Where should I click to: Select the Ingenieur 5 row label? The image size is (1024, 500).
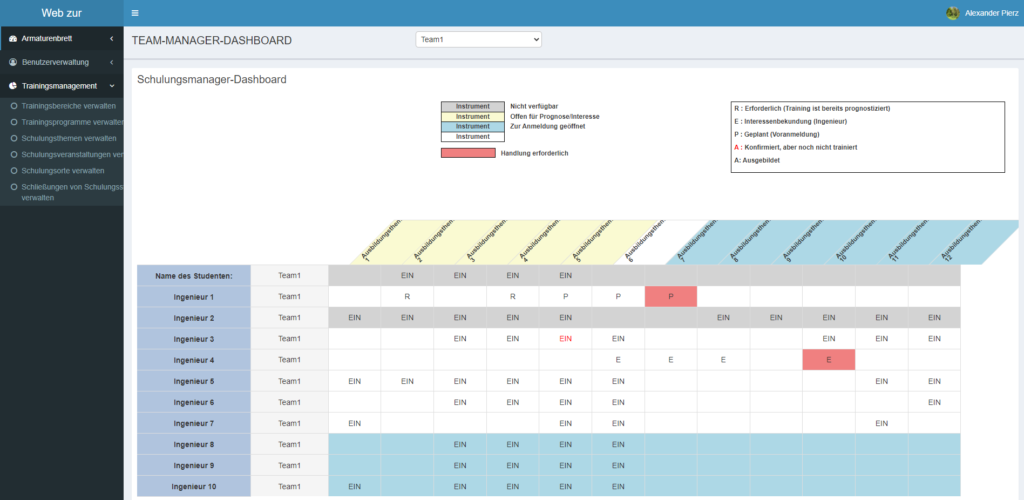pos(194,381)
